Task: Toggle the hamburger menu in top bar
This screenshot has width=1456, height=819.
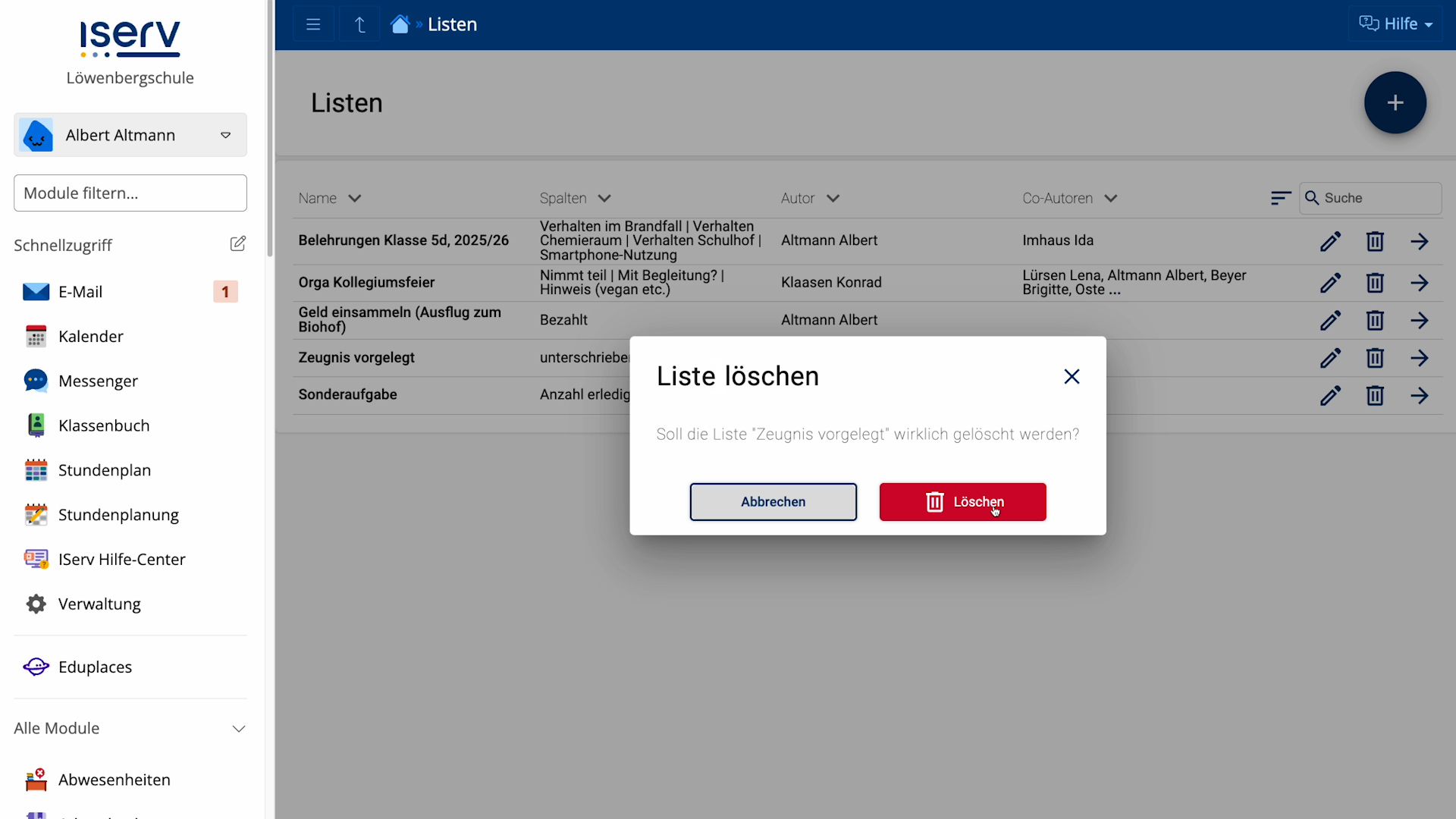Action: click(x=313, y=24)
